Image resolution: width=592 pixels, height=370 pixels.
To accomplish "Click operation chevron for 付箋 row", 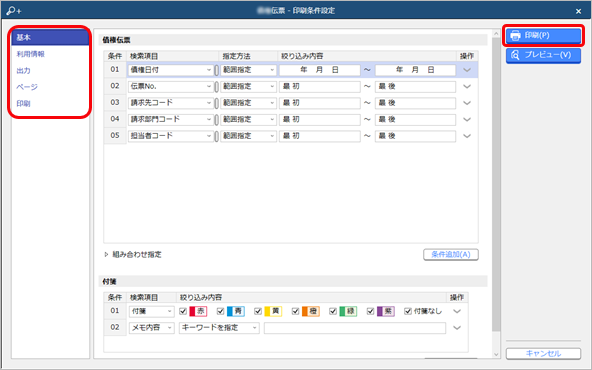I will pyautogui.click(x=457, y=311).
